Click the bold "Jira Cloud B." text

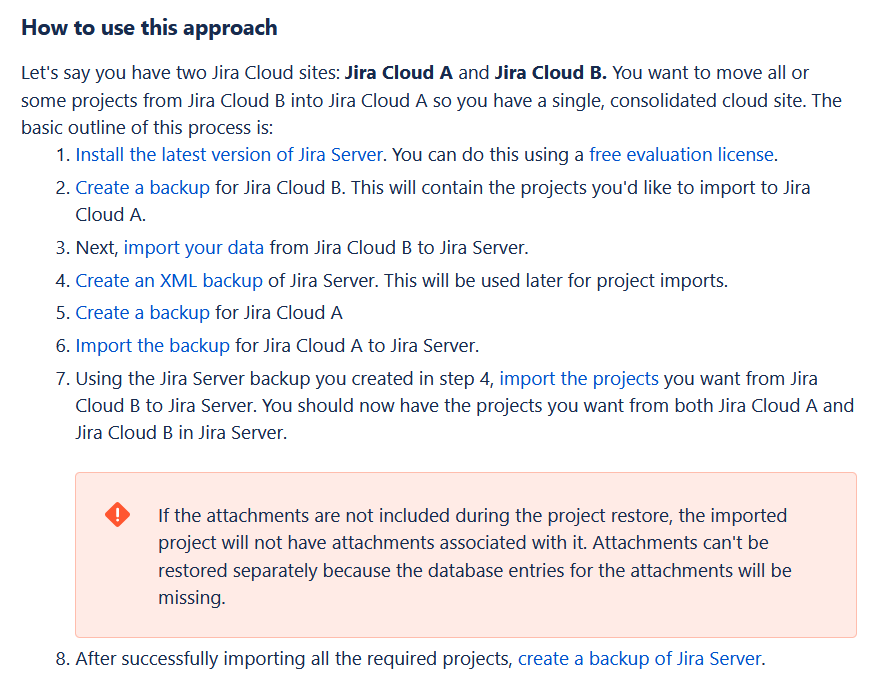coord(551,73)
